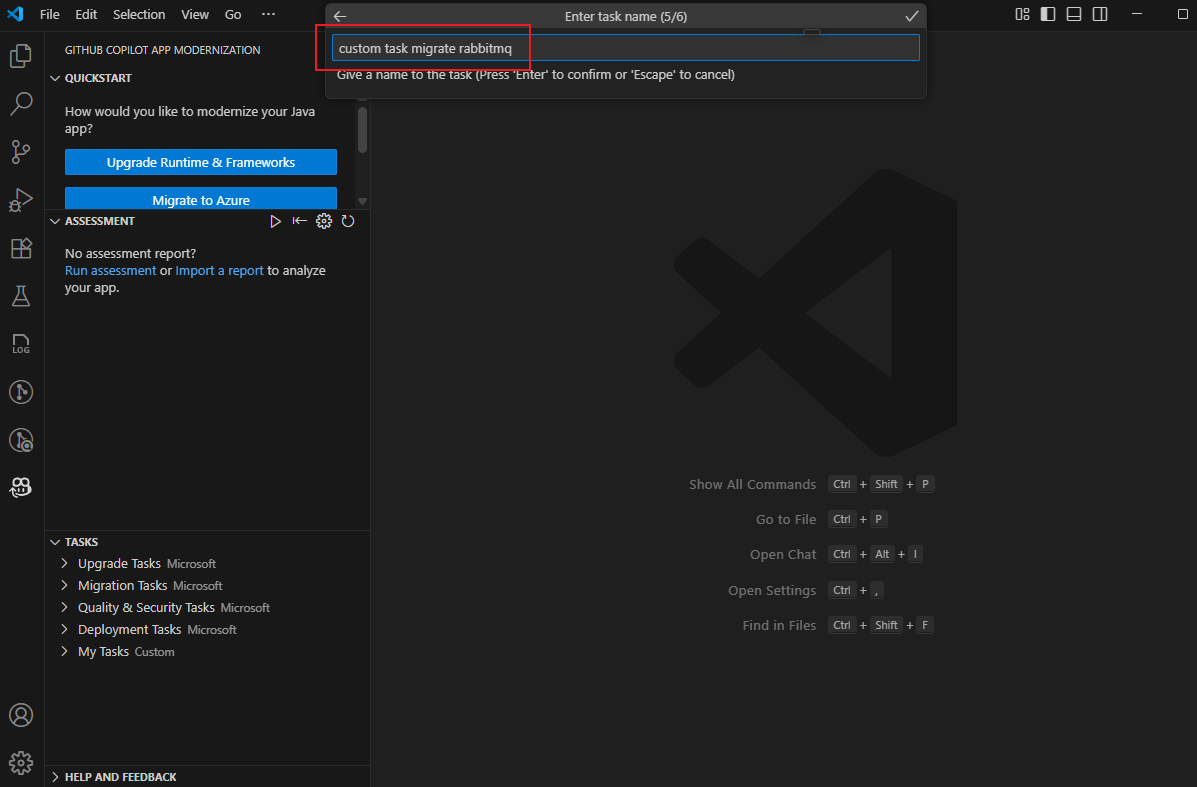Click the Run assessment link
1197x787 pixels.
[x=110, y=270]
